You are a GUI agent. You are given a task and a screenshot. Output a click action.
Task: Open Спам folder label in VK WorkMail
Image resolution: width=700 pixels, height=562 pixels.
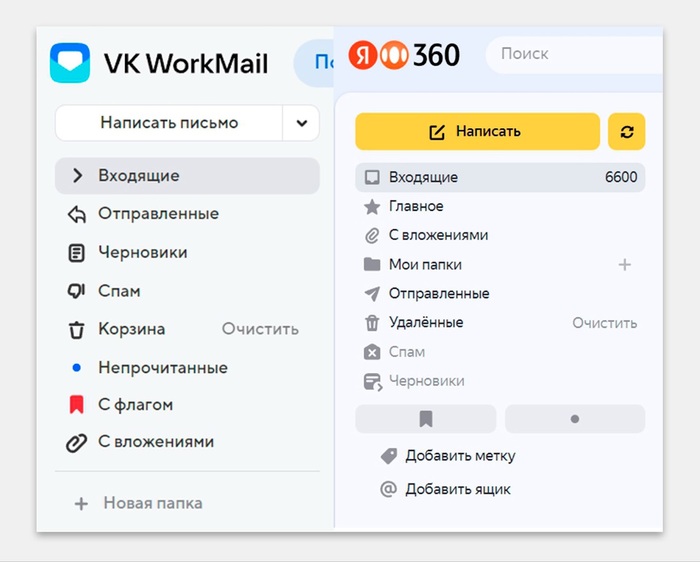click(x=119, y=291)
